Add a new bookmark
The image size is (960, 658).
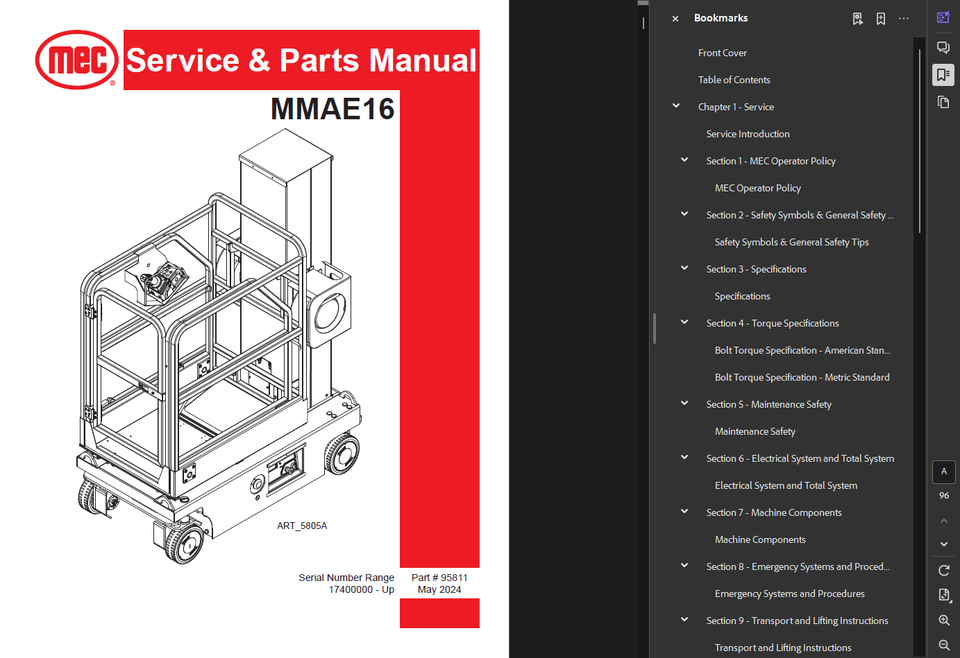point(881,18)
